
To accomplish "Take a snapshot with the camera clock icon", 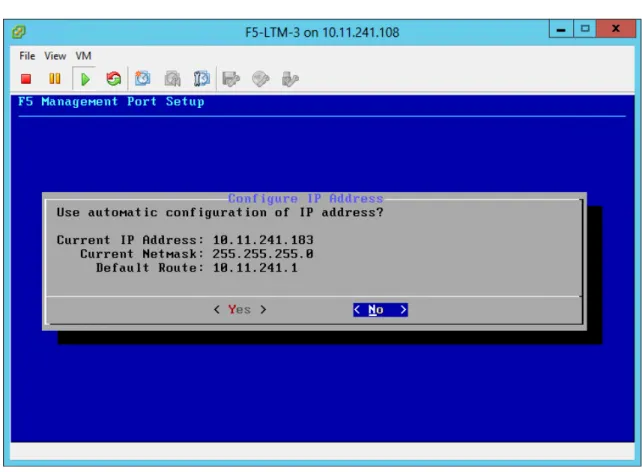I will (142, 79).
